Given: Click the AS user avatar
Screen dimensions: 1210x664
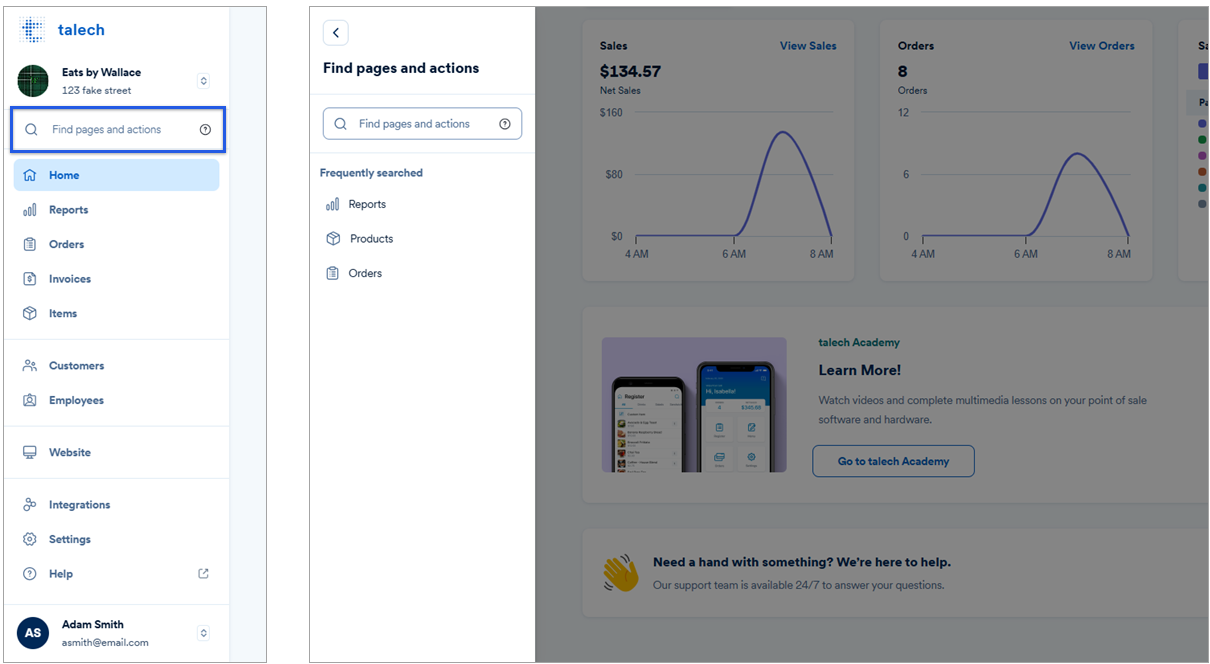Looking at the screenshot, I should click(x=33, y=633).
